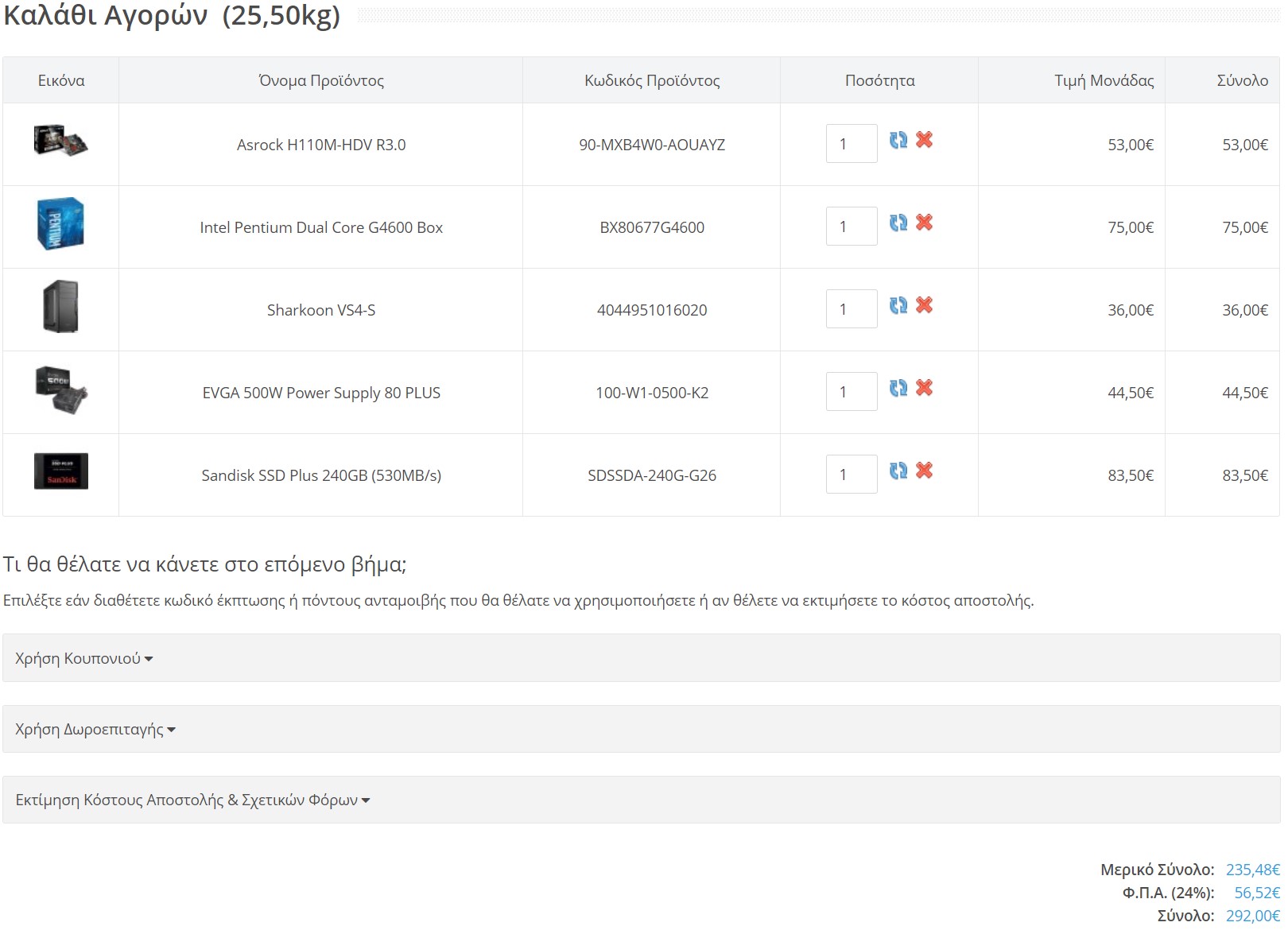Open Sandisk SSD Plus 240GB (530MB/s) link

[x=321, y=475]
